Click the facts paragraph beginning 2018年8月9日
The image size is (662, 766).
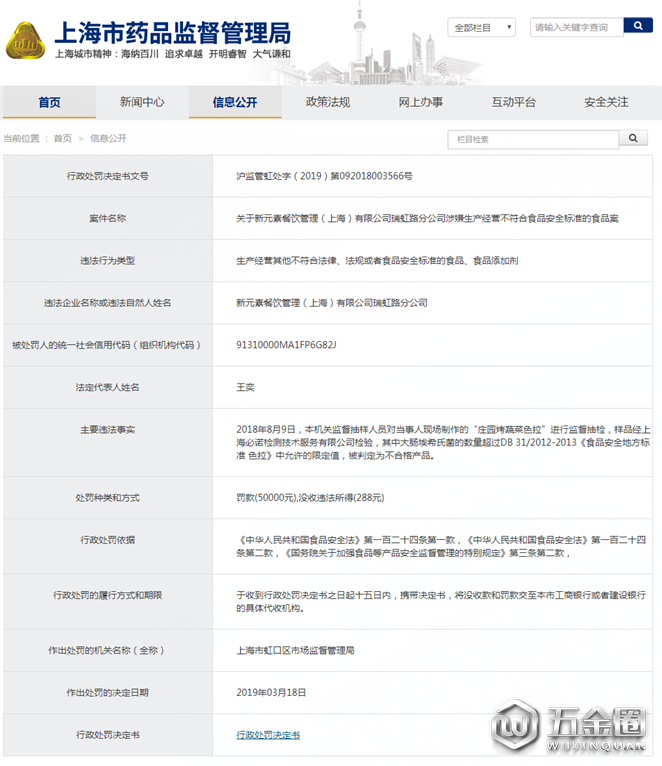tap(443, 443)
